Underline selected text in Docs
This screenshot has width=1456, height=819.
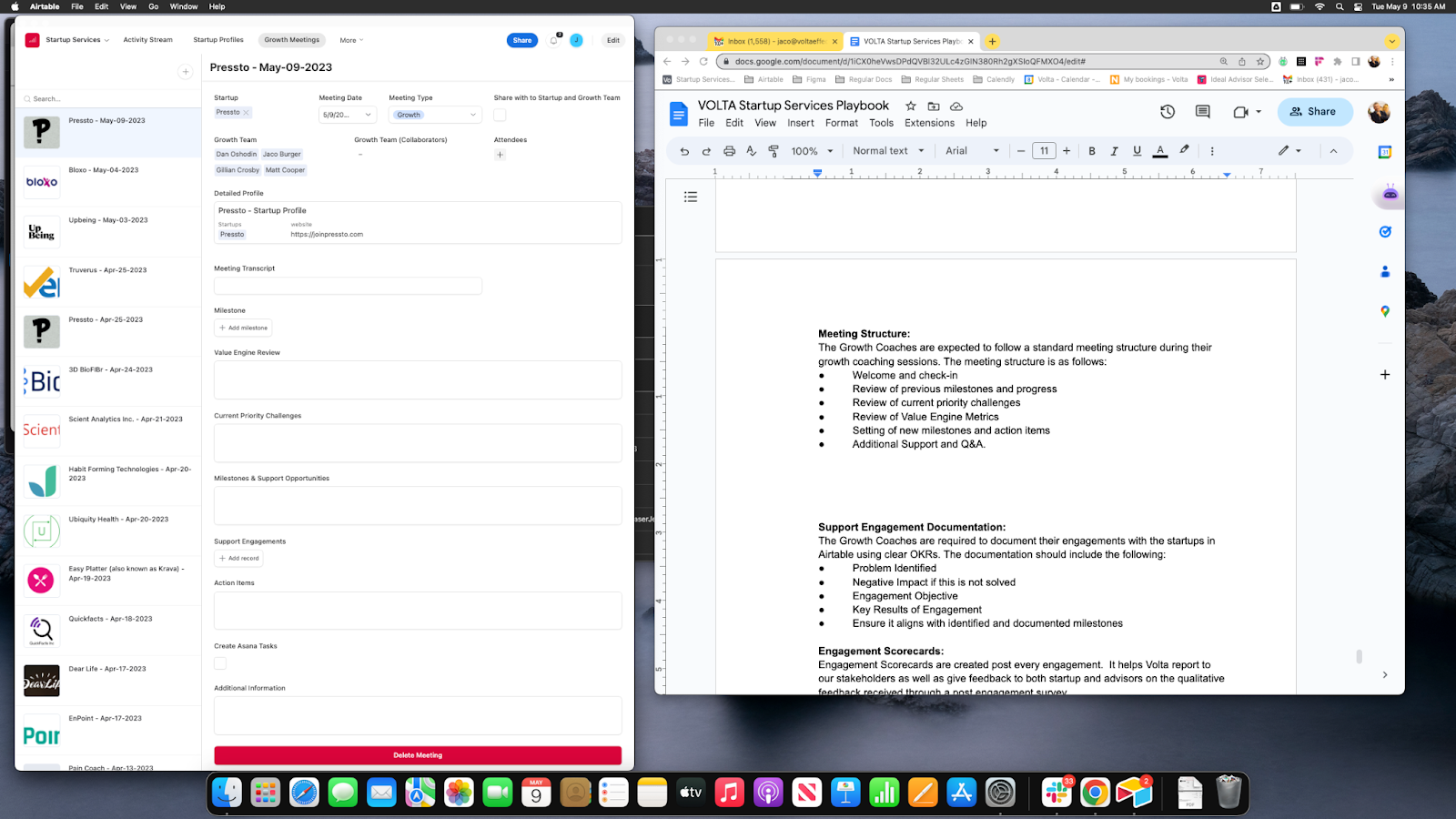coord(1137,151)
